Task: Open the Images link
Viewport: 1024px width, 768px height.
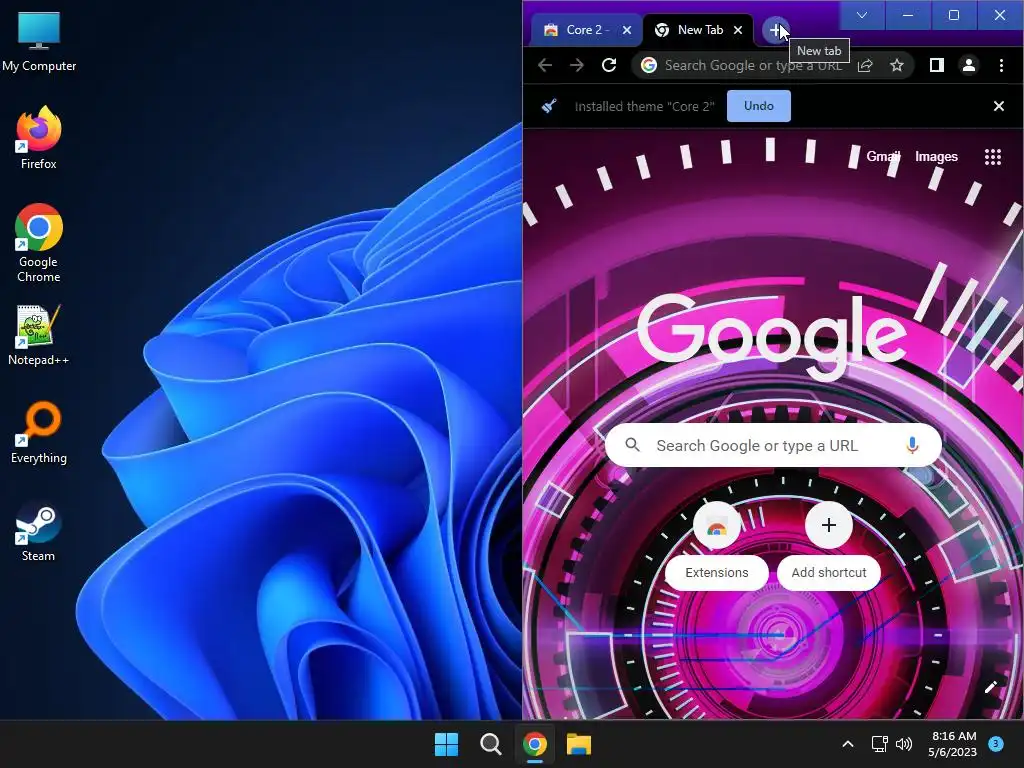Action: point(936,157)
